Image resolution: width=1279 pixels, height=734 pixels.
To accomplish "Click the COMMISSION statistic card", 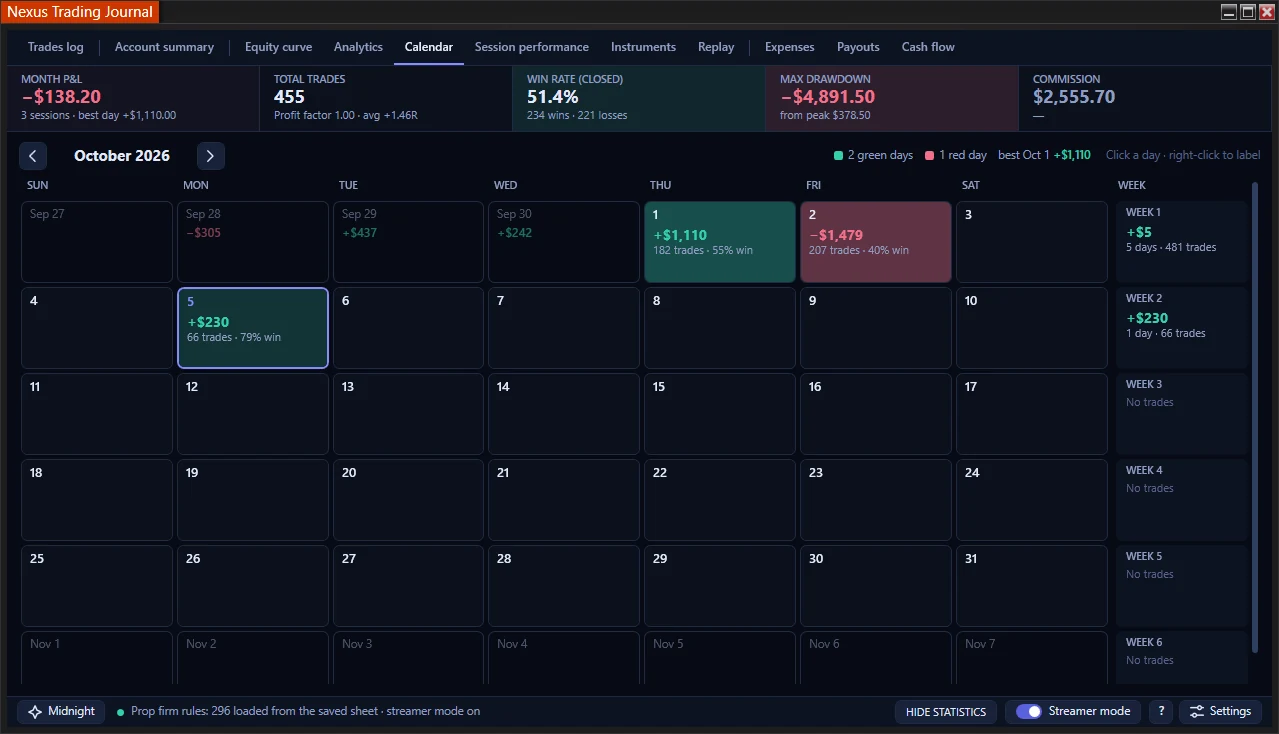I will tap(1145, 99).
